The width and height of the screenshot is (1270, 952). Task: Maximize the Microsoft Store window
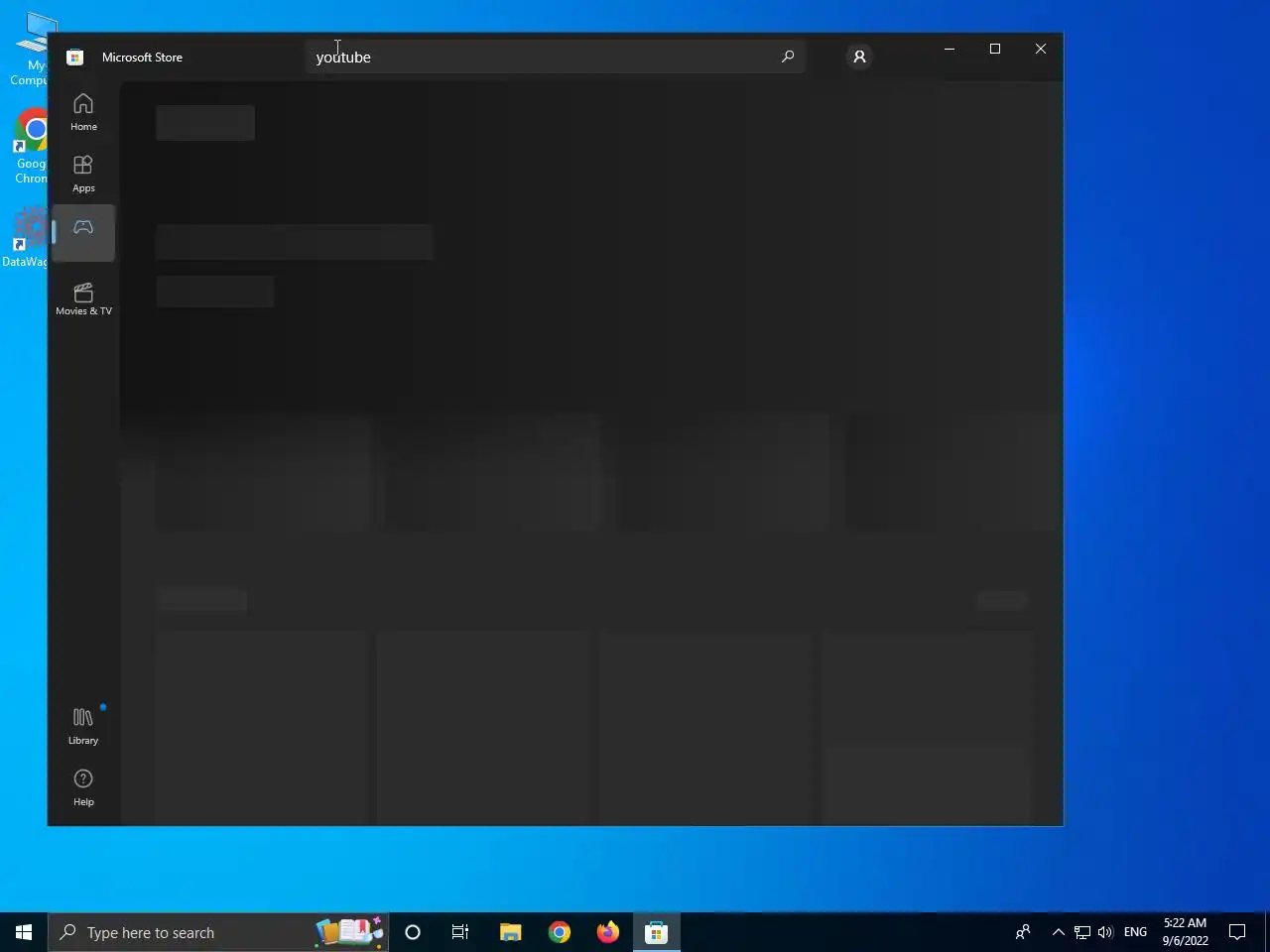point(995,49)
